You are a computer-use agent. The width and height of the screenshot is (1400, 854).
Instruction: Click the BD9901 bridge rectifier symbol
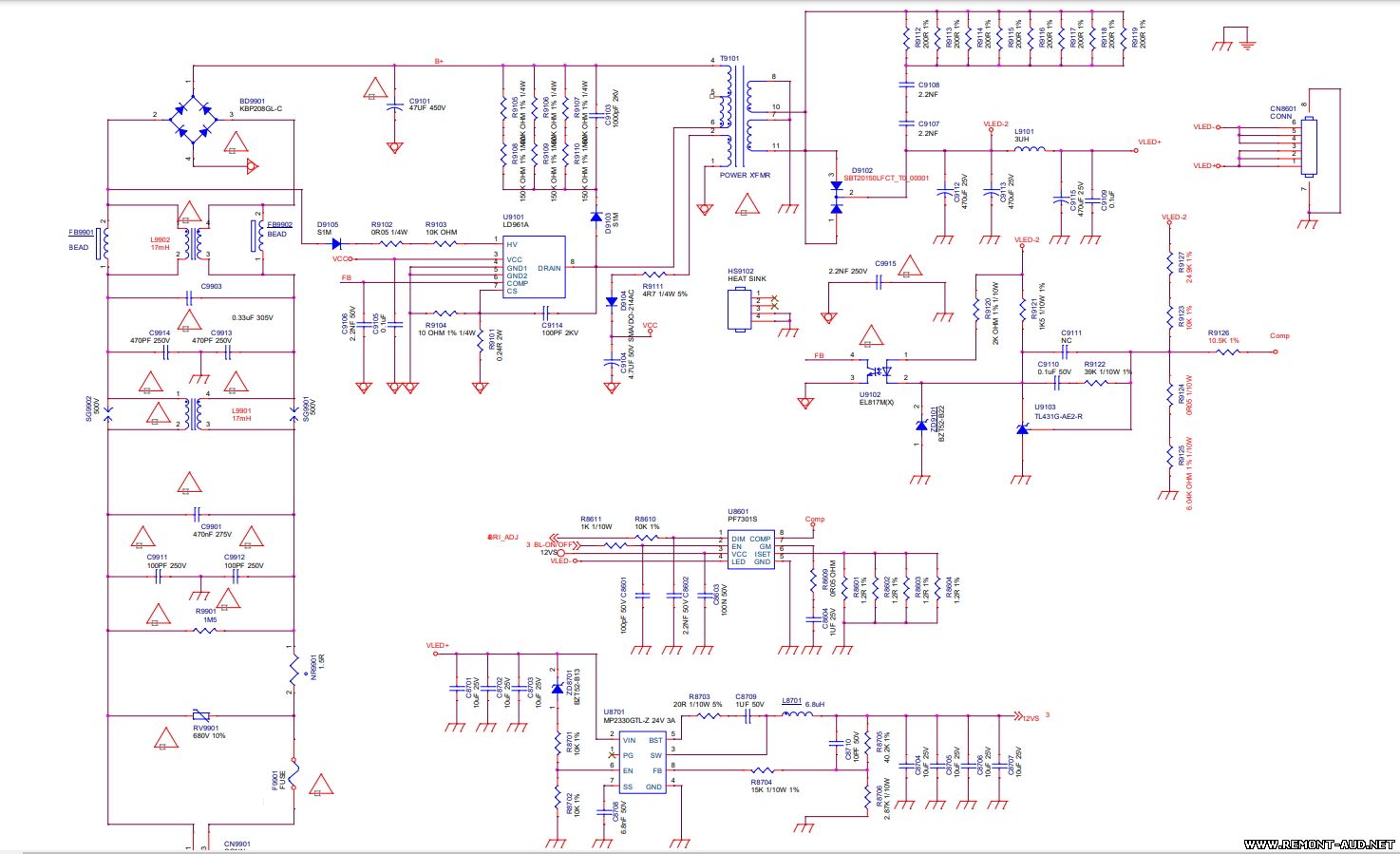tap(195, 119)
